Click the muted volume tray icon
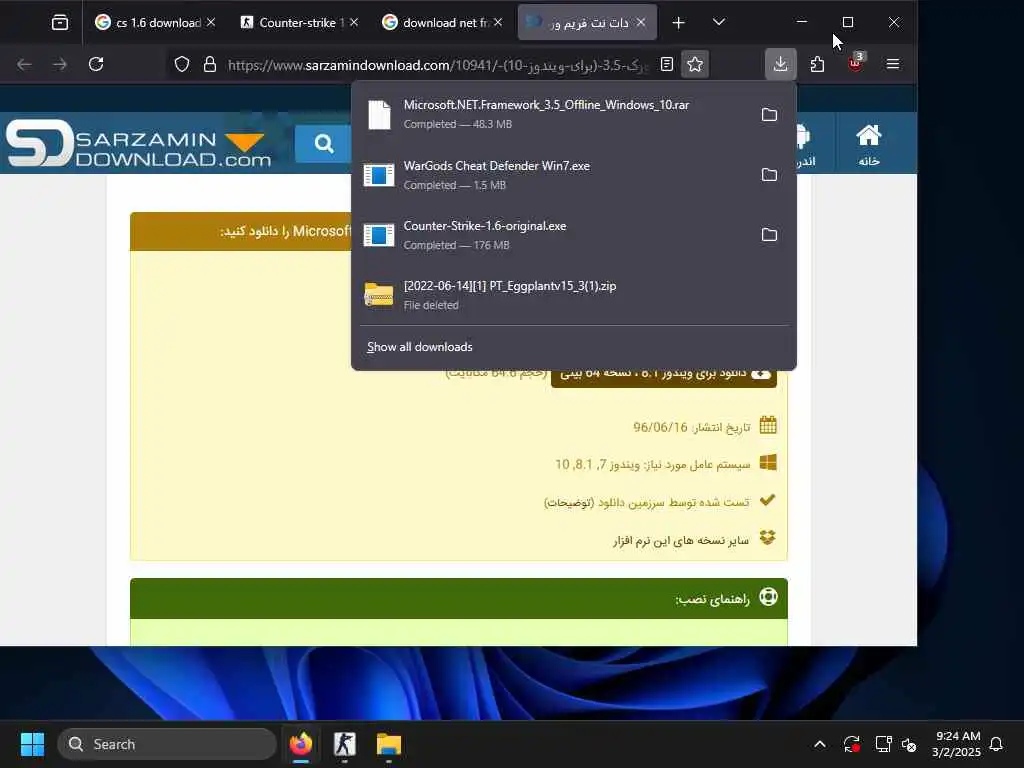Viewport: 1024px width, 768px height. 909,744
